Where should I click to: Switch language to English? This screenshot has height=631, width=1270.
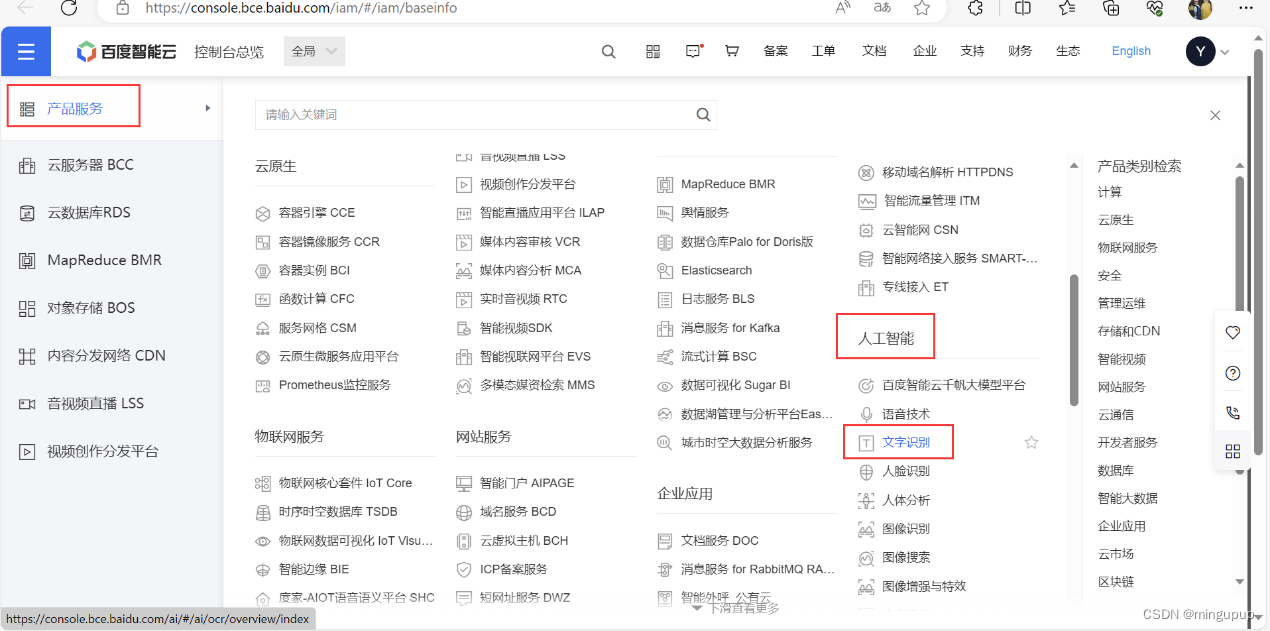point(1131,52)
